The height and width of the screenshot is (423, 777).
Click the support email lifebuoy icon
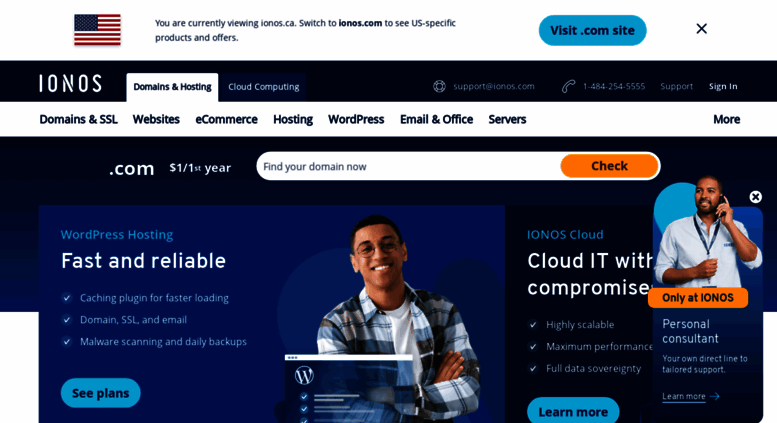point(440,86)
